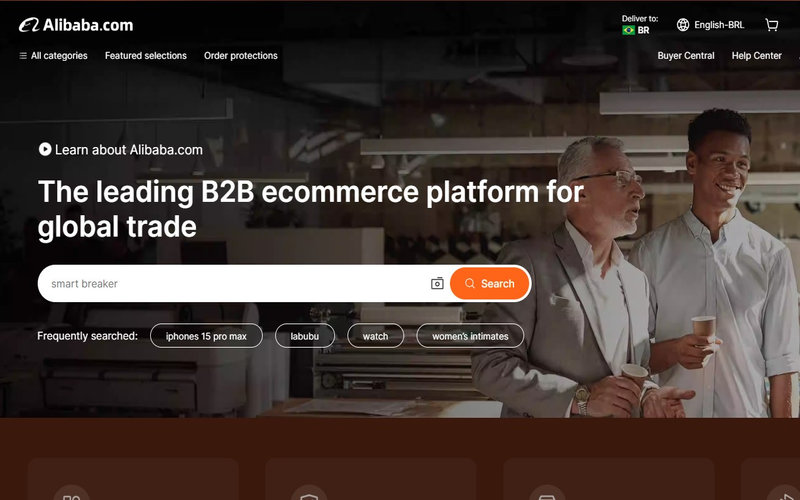Click the play icon beside Learn about Alibaba.com
Screen dimensions: 800x500
pos(45,149)
